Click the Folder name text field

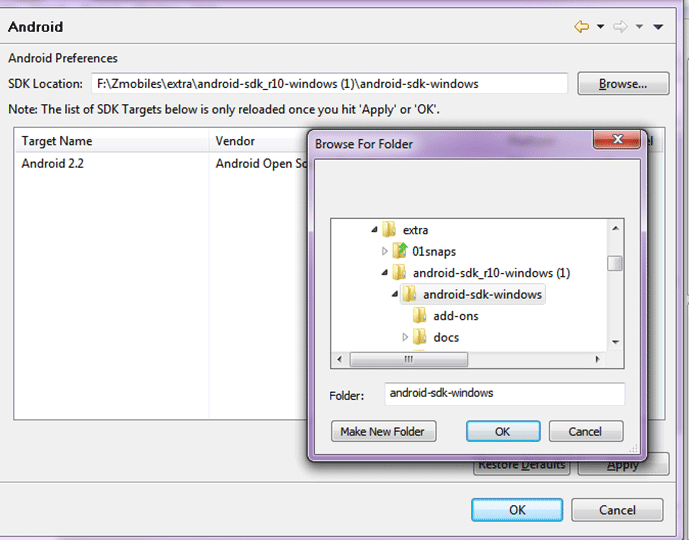[504, 394]
